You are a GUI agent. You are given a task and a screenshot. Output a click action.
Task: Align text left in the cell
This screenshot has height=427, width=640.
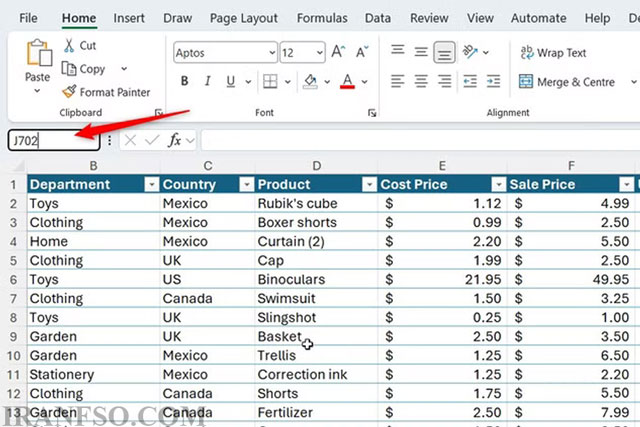(398, 81)
